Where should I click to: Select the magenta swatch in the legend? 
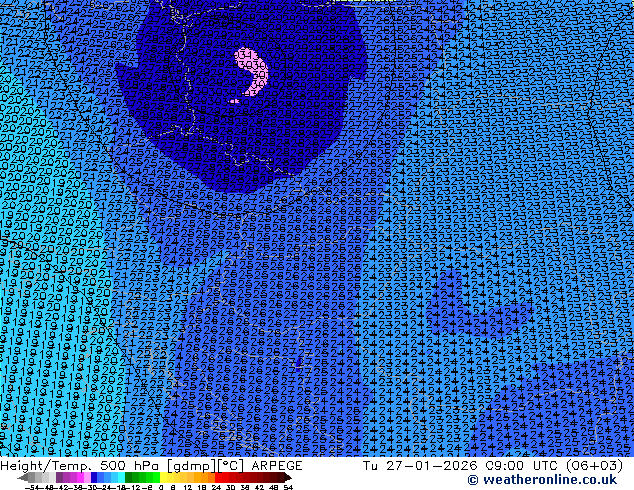(x=80, y=477)
